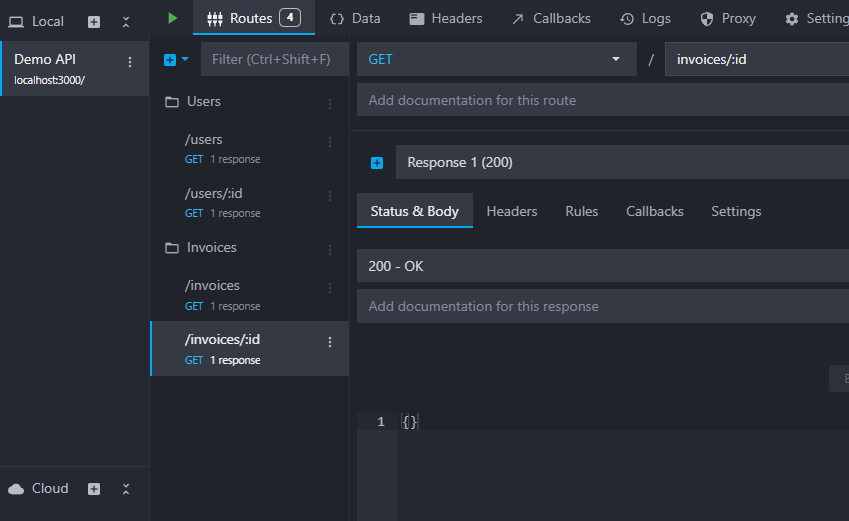Image resolution: width=849 pixels, height=521 pixels.
Task: Add a new response with plus icon
Action: click(x=377, y=163)
